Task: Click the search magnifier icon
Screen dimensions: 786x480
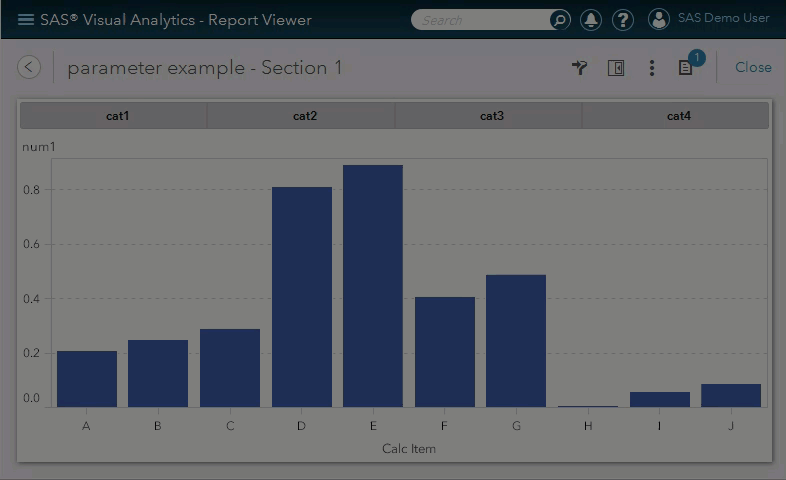Action: click(x=560, y=20)
